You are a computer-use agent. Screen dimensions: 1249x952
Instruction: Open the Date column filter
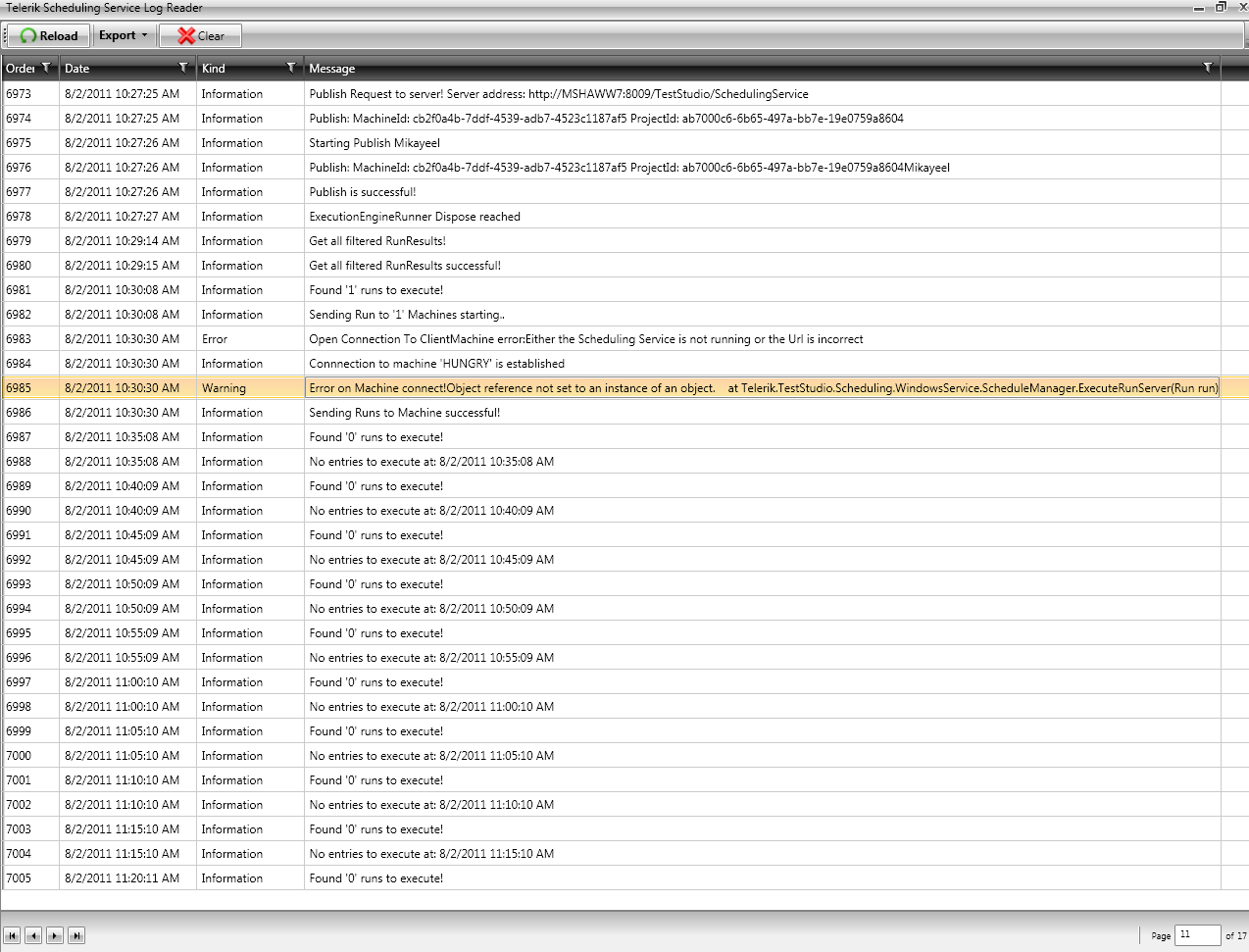point(182,68)
